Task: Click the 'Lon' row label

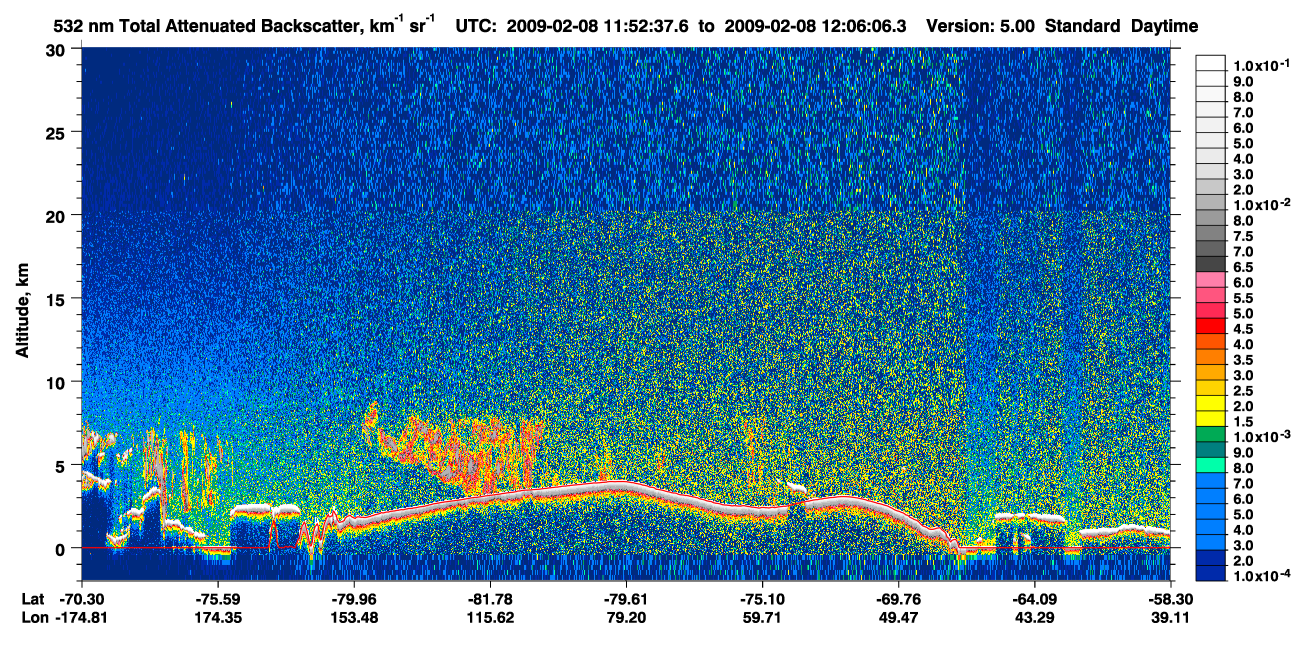Action: point(33,617)
